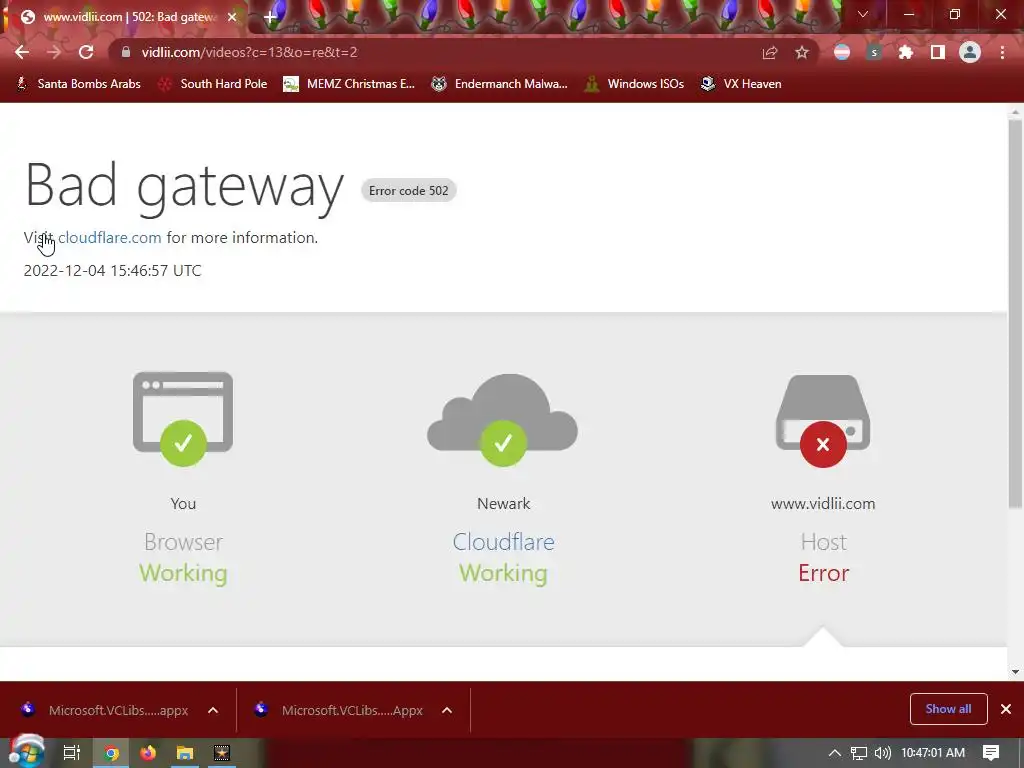The image size is (1024, 768).
Task: Open the striped flag extension icon
Action: click(842, 52)
